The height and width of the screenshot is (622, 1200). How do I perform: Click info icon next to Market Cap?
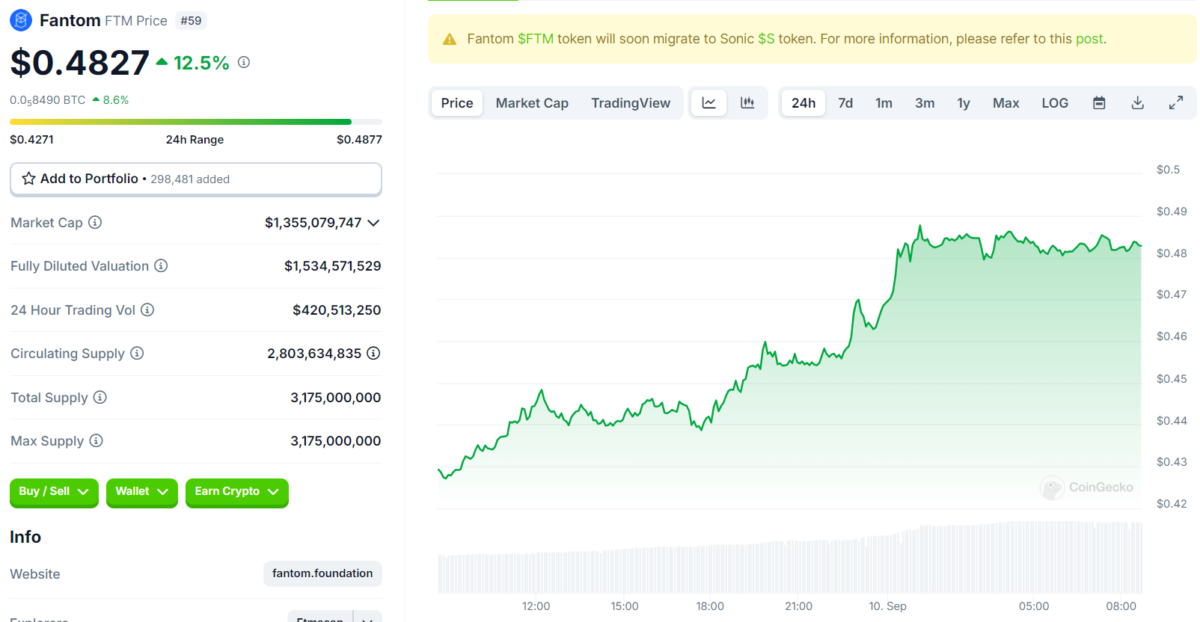pos(95,223)
